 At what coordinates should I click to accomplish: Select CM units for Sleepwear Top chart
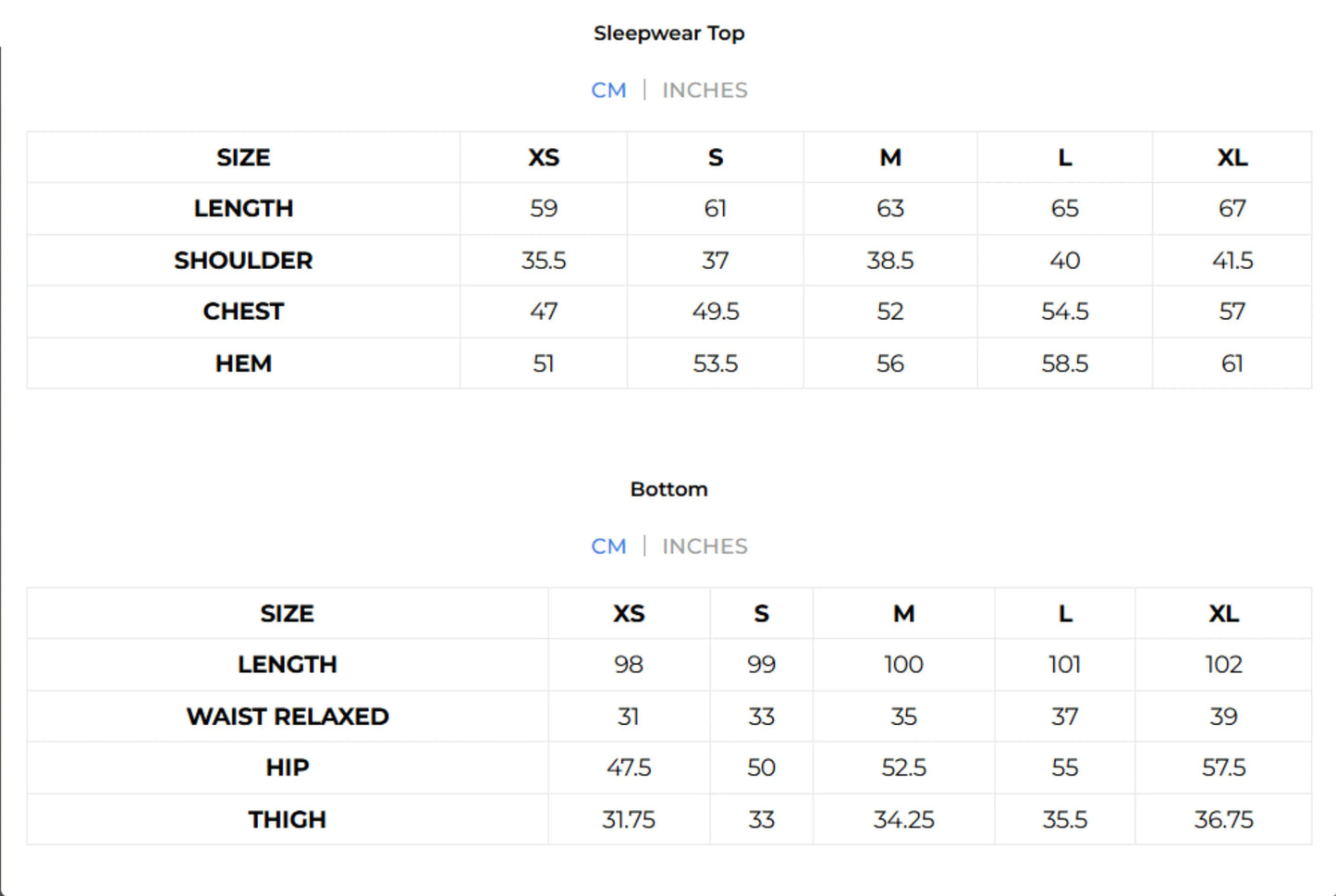(608, 91)
